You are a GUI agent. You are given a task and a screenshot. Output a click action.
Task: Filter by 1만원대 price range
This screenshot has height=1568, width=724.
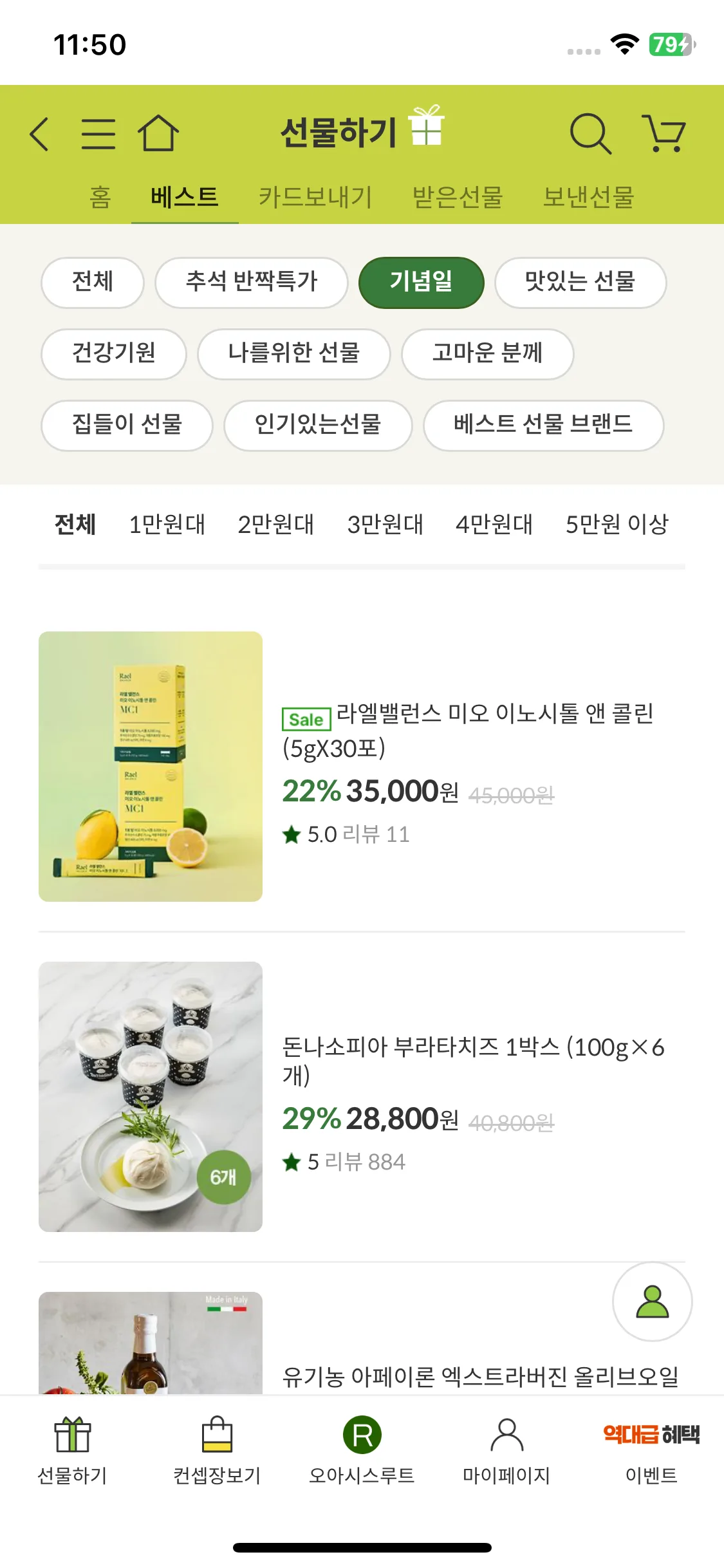click(x=167, y=525)
